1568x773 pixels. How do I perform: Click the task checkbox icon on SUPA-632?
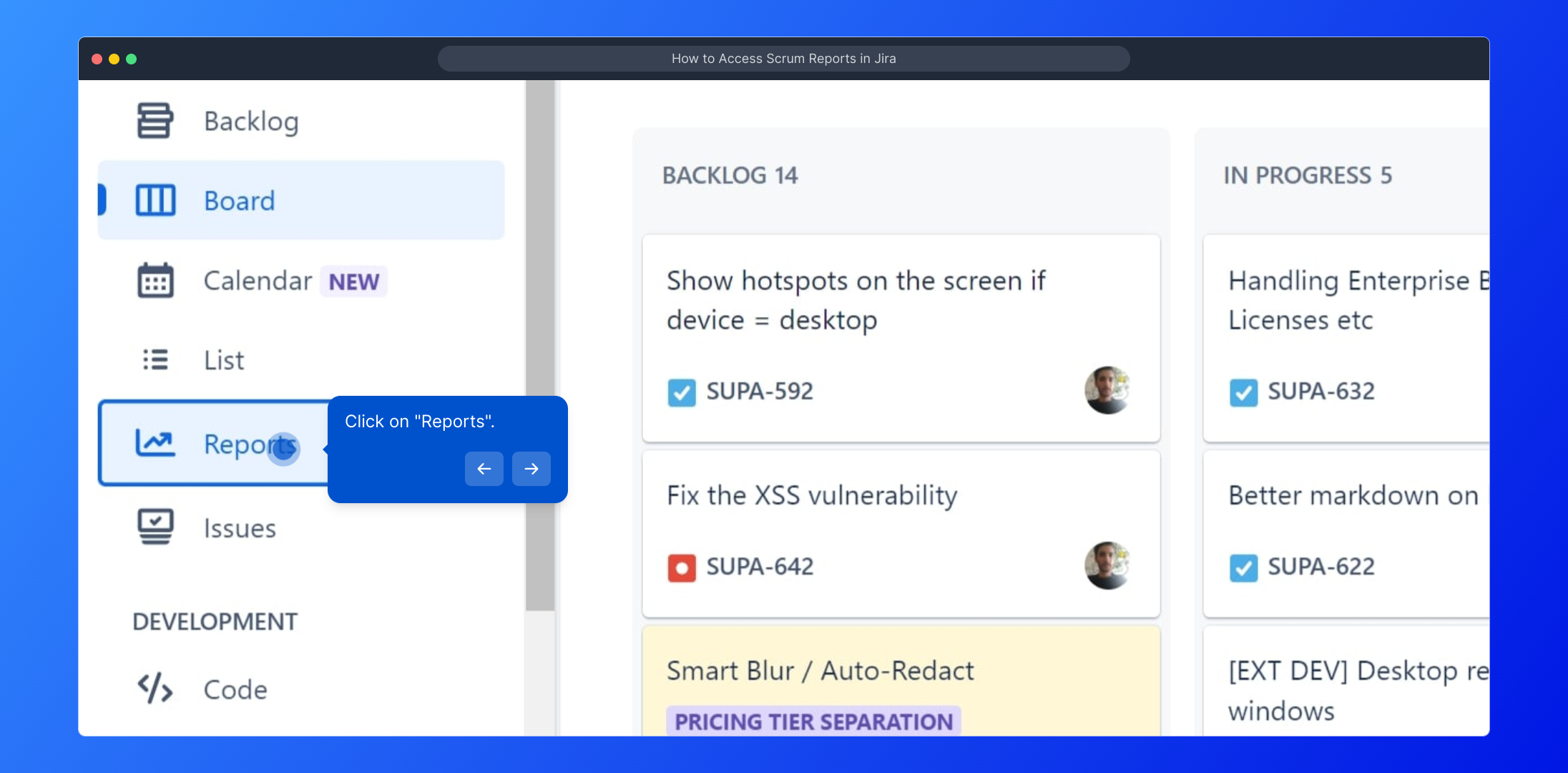click(1243, 392)
